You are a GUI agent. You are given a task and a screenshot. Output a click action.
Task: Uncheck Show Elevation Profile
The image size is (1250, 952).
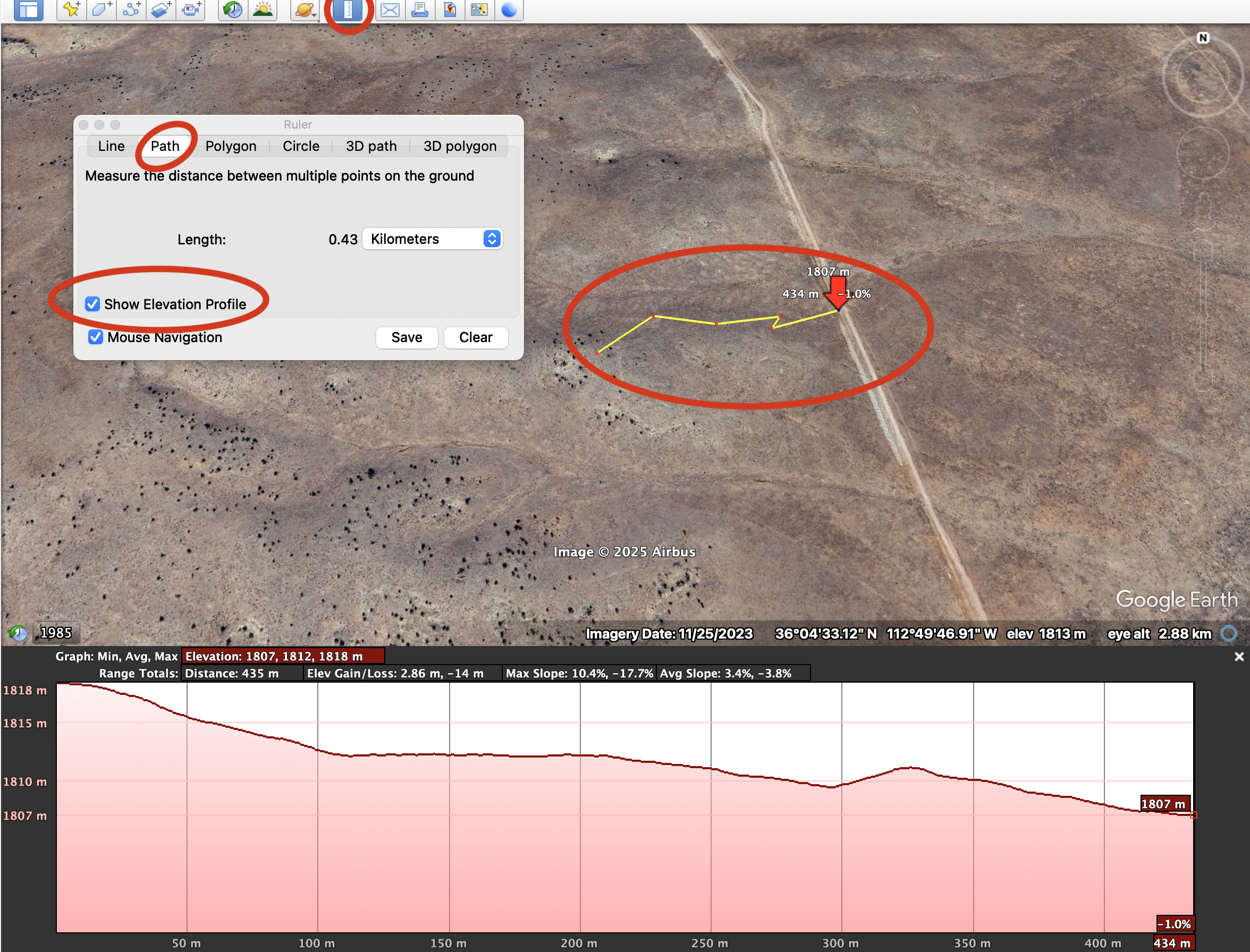click(x=92, y=304)
